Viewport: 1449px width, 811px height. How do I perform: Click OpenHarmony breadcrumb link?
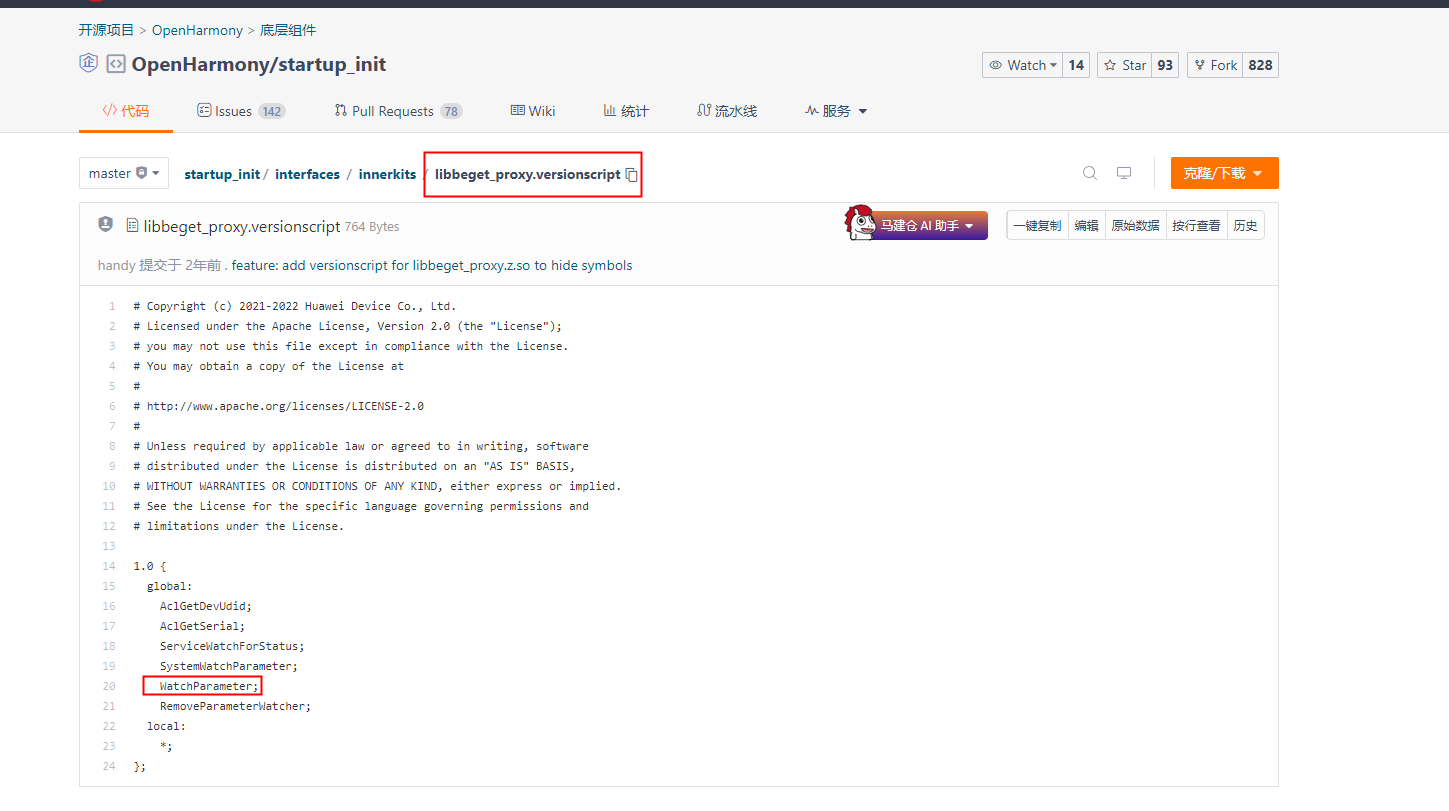tap(197, 30)
